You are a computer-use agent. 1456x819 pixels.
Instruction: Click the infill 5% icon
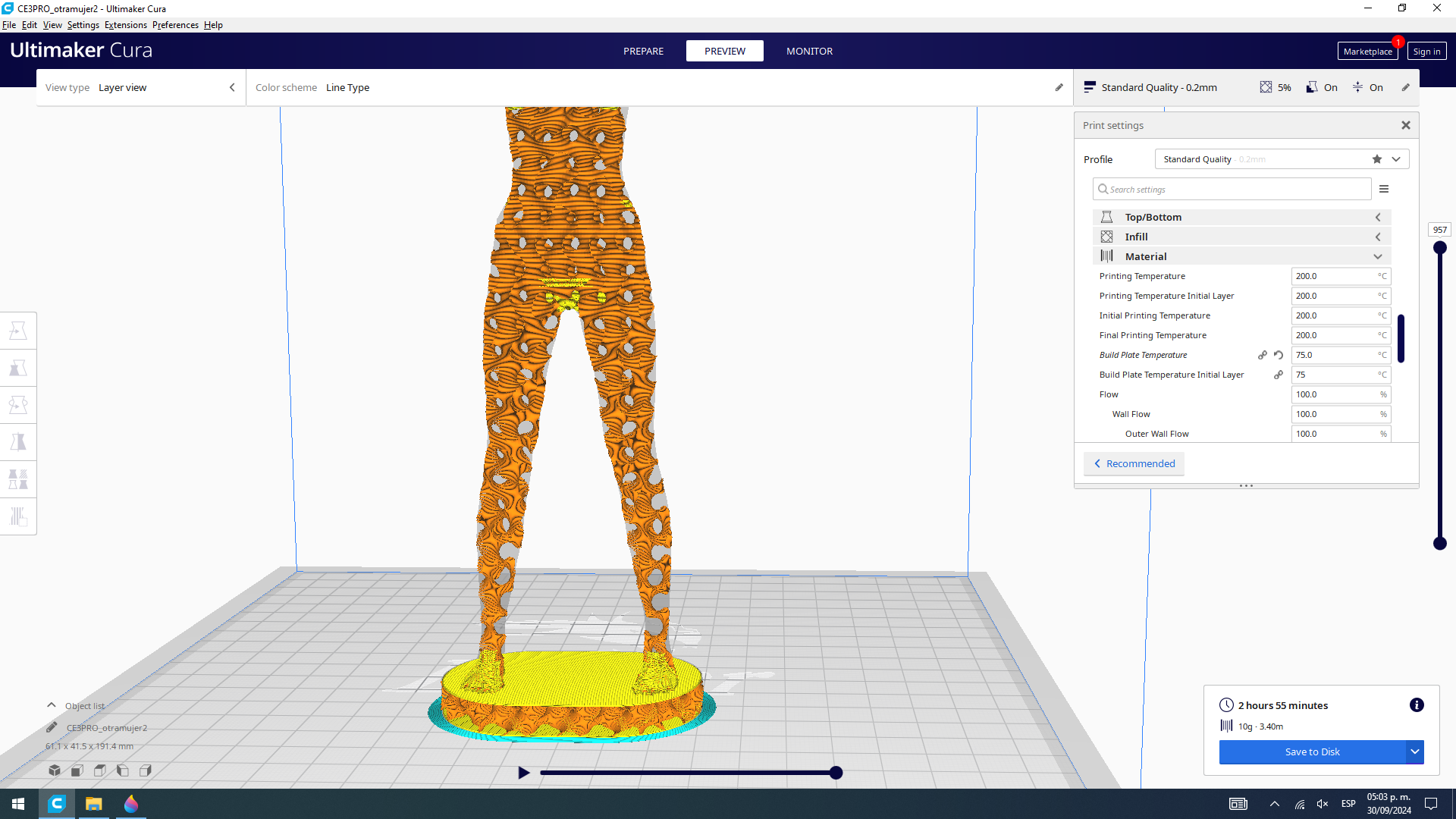[1266, 87]
